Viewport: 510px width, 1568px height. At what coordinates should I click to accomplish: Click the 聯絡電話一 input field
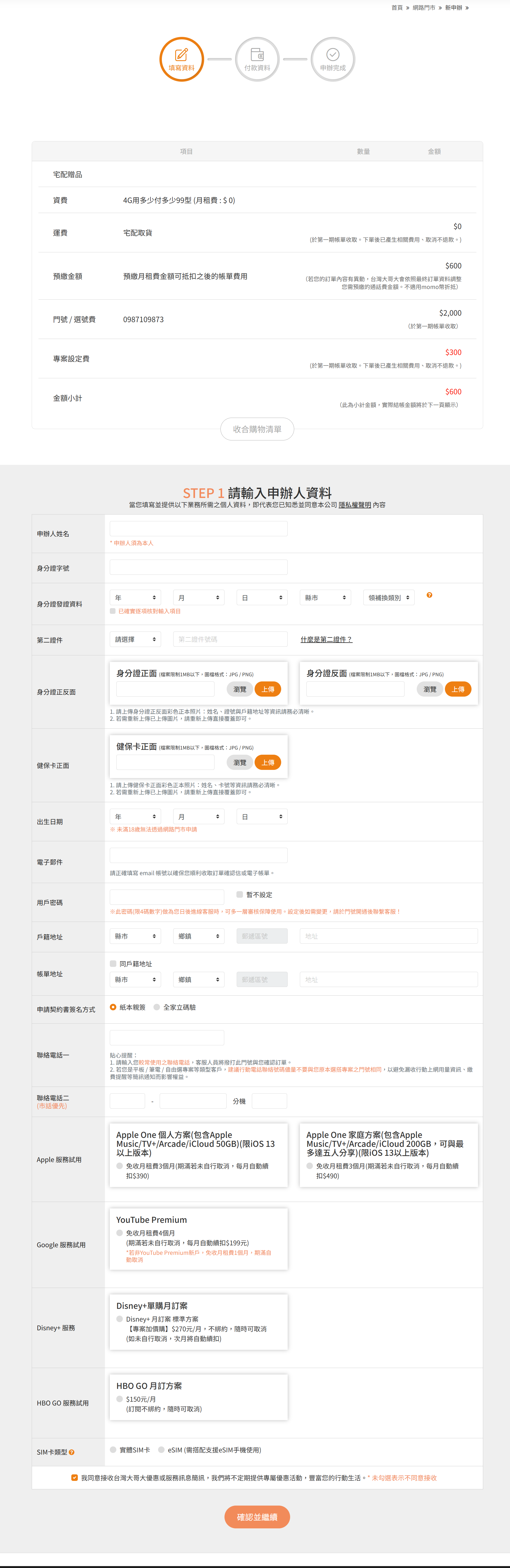pos(167,1037)
